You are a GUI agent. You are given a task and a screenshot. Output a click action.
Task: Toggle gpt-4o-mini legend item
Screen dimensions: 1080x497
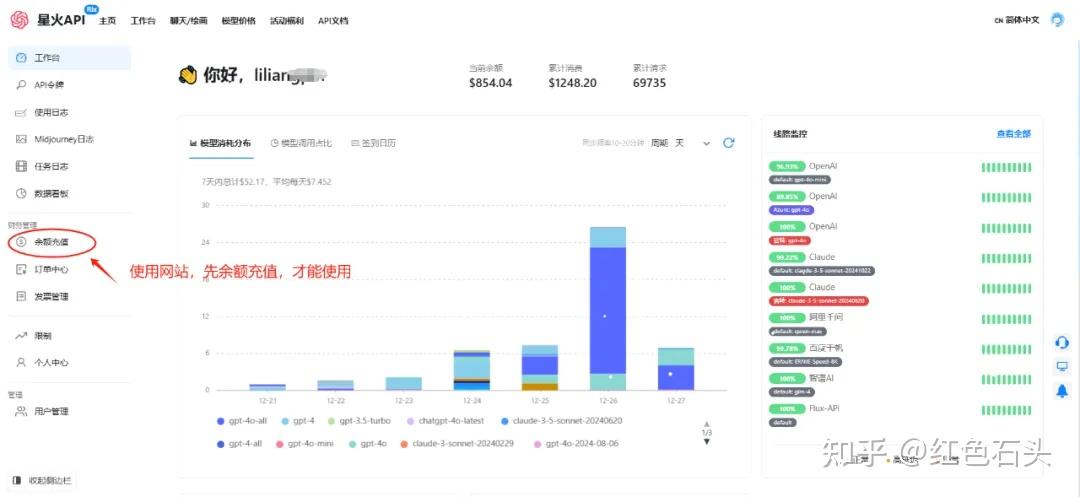[x=304, y=444]
